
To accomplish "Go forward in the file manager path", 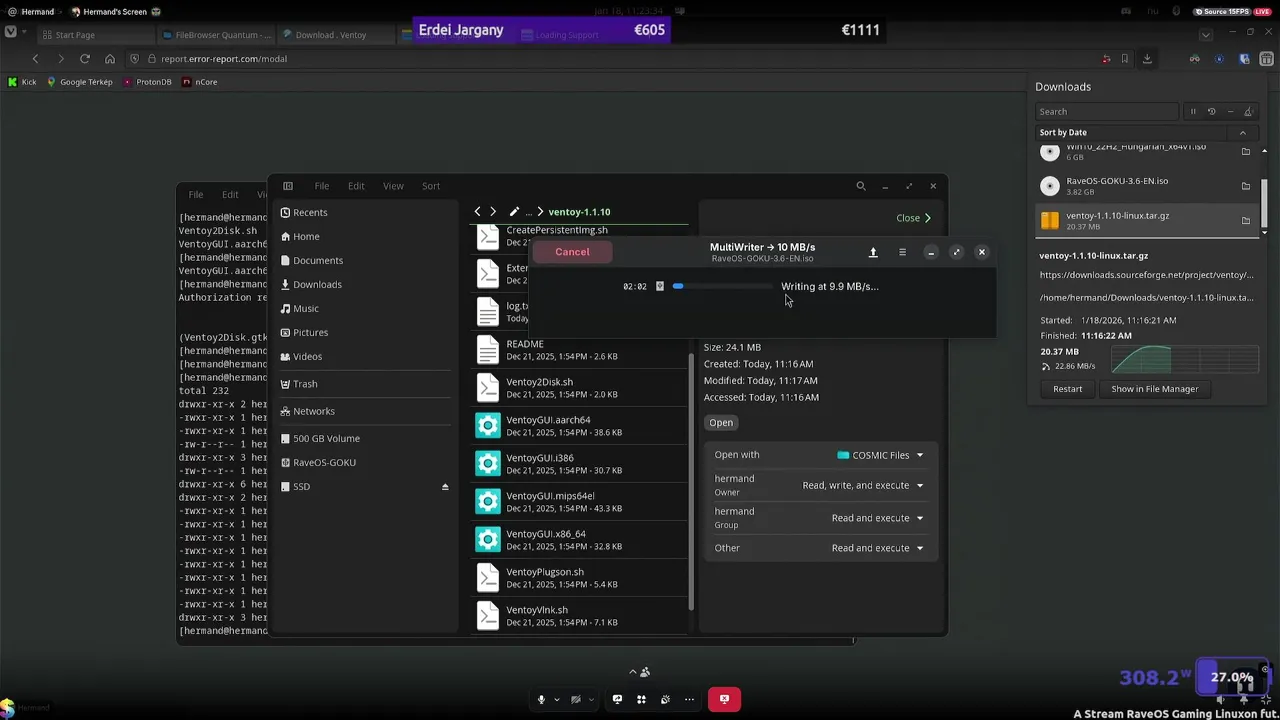I will click(x=492, y=212).
